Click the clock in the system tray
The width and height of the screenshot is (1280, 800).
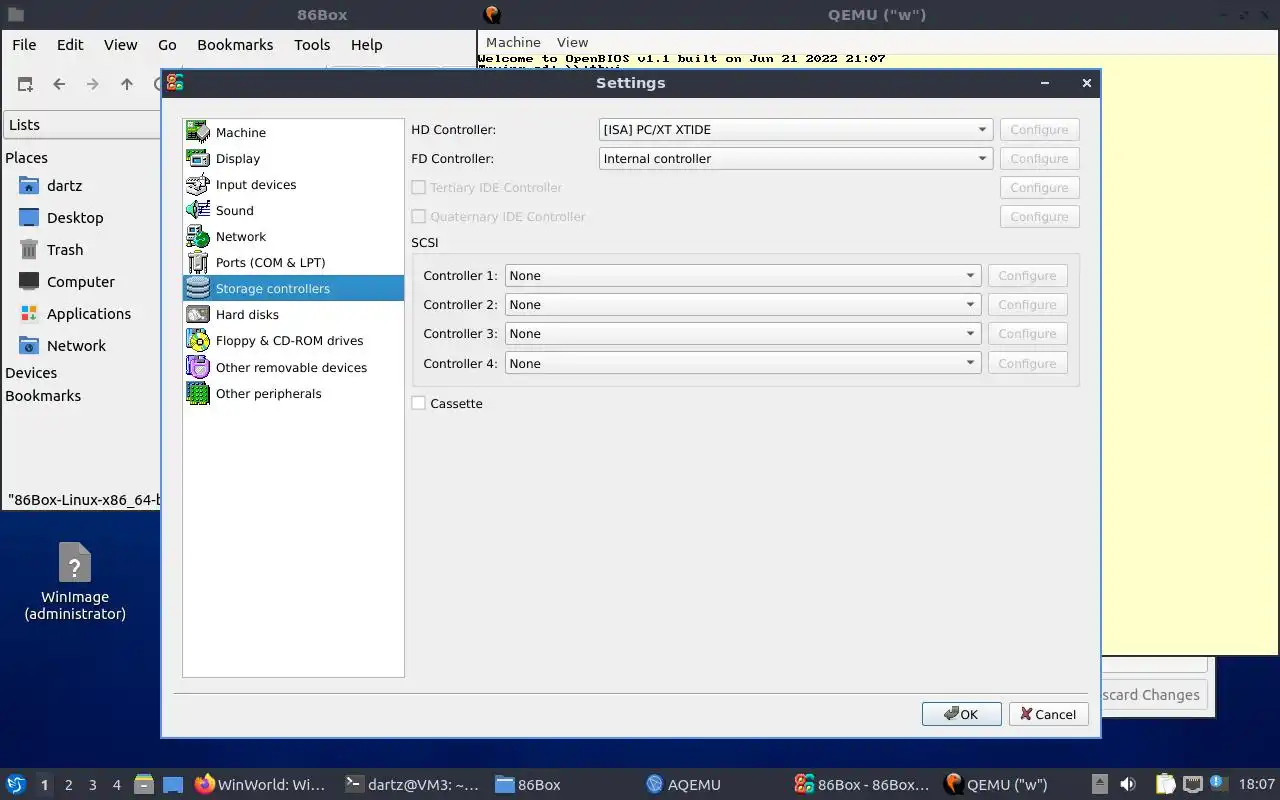coord(1257,785)
